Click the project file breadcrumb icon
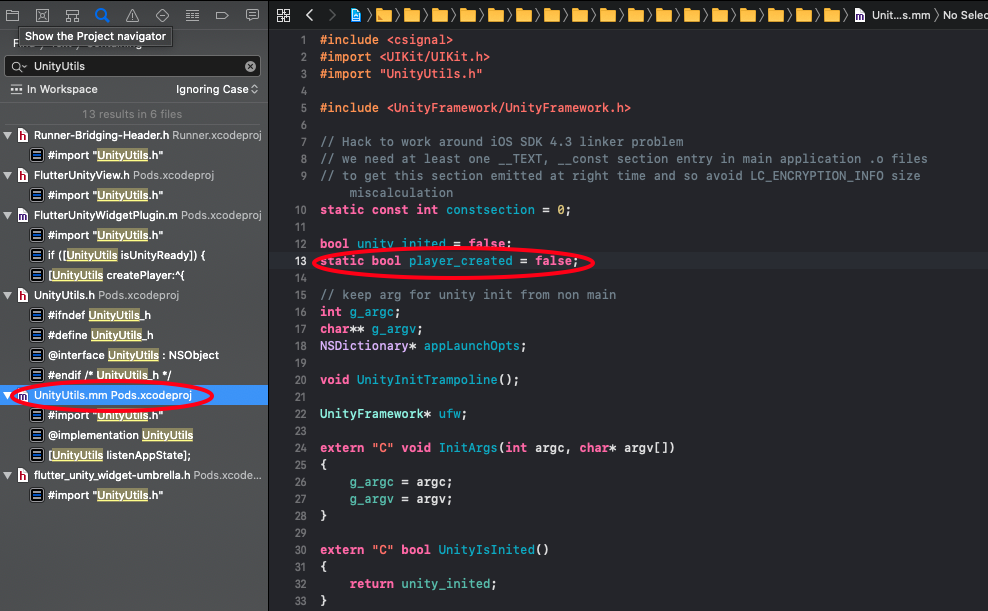Image resolution: width=988 pixels, height=611 pixels. tap(356, 15)
